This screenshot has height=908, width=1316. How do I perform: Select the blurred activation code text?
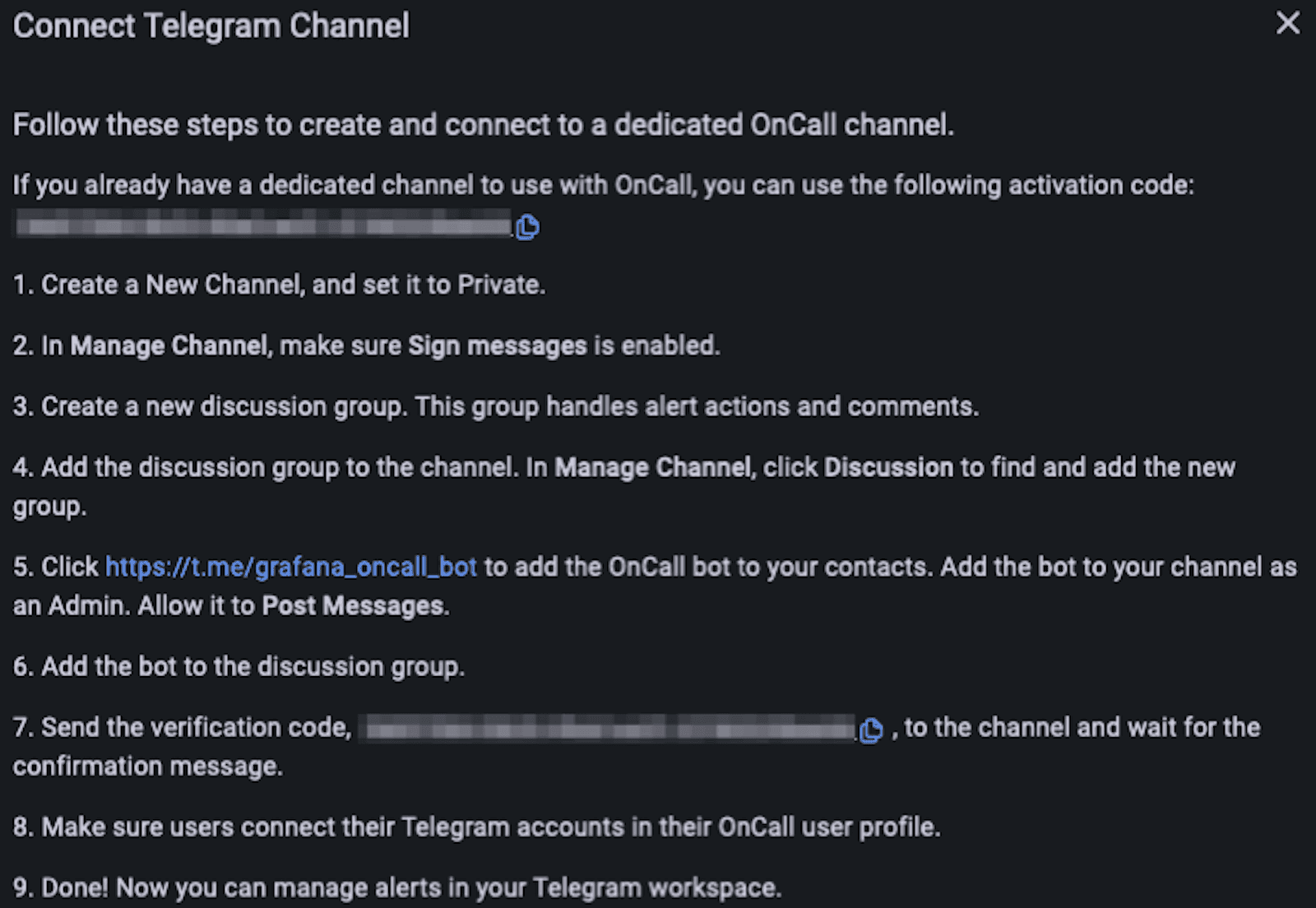(x=259, y=225)
